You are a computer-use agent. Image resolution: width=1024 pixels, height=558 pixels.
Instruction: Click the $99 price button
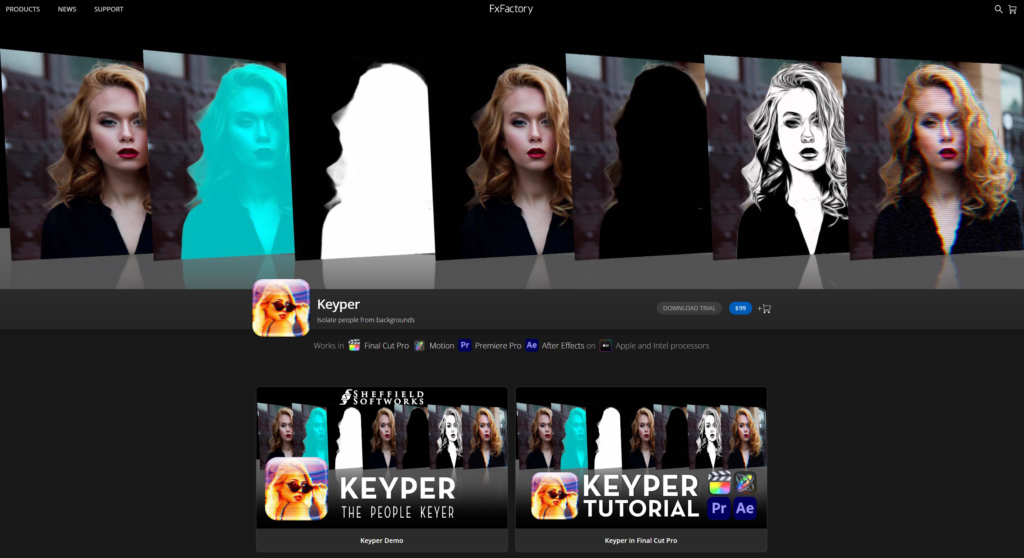click(x=740, y=308)
